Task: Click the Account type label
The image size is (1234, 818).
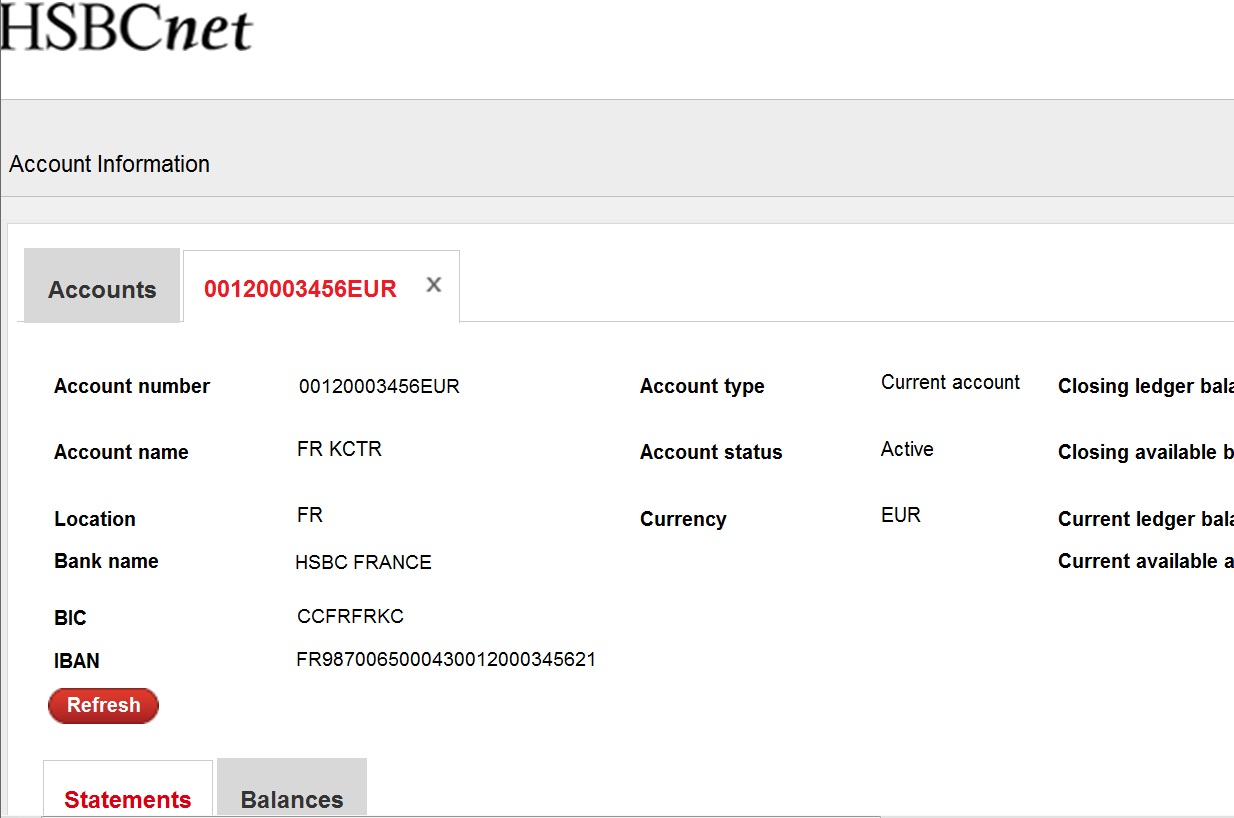Action: (x=702, y=386)
